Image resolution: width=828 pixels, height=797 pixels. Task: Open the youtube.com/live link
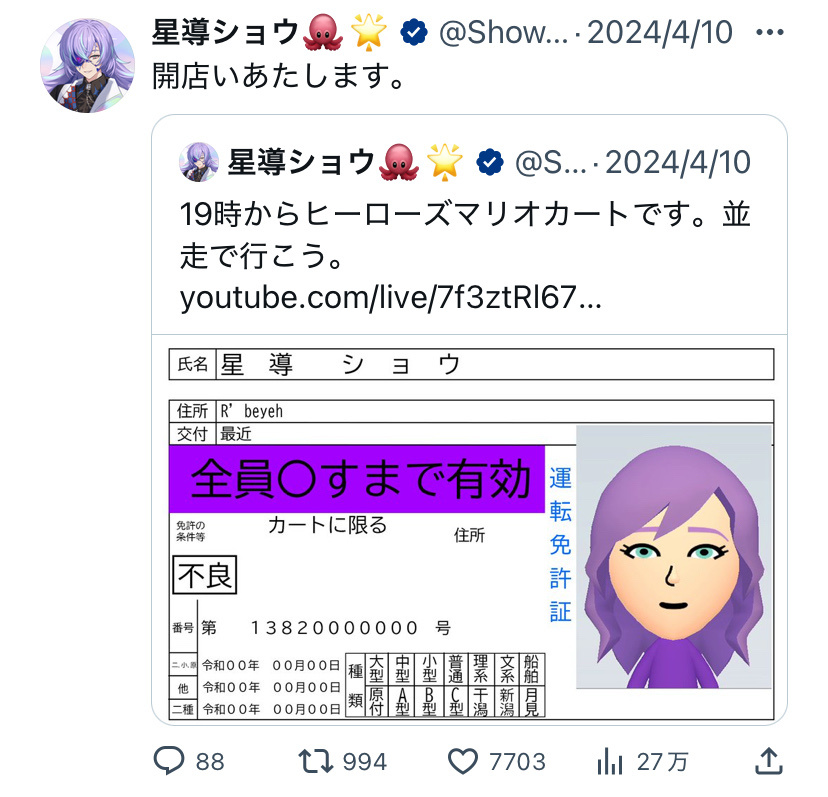390,297
